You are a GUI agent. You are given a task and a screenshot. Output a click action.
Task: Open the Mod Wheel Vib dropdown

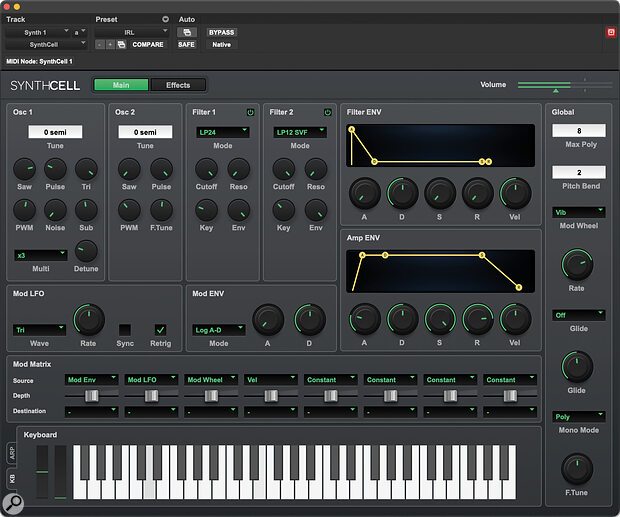tap(578, 212)
